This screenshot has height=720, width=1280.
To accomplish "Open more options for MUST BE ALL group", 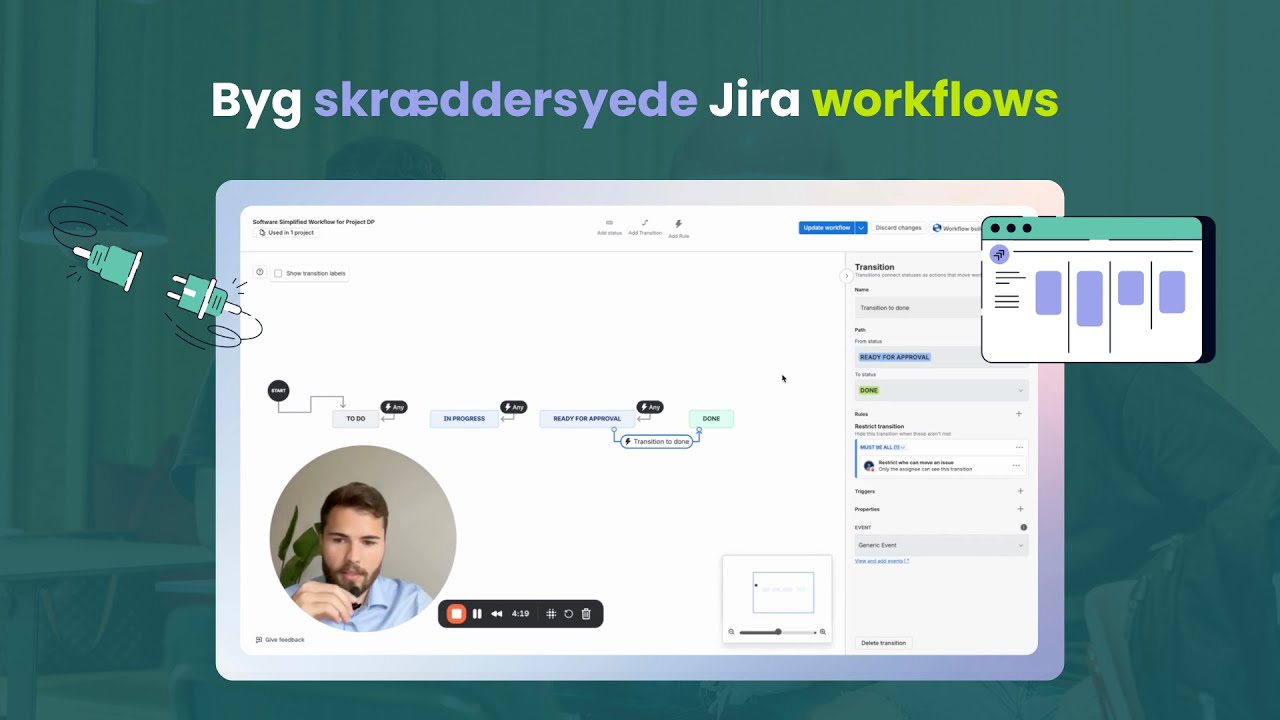I will tap(1019, 447).
